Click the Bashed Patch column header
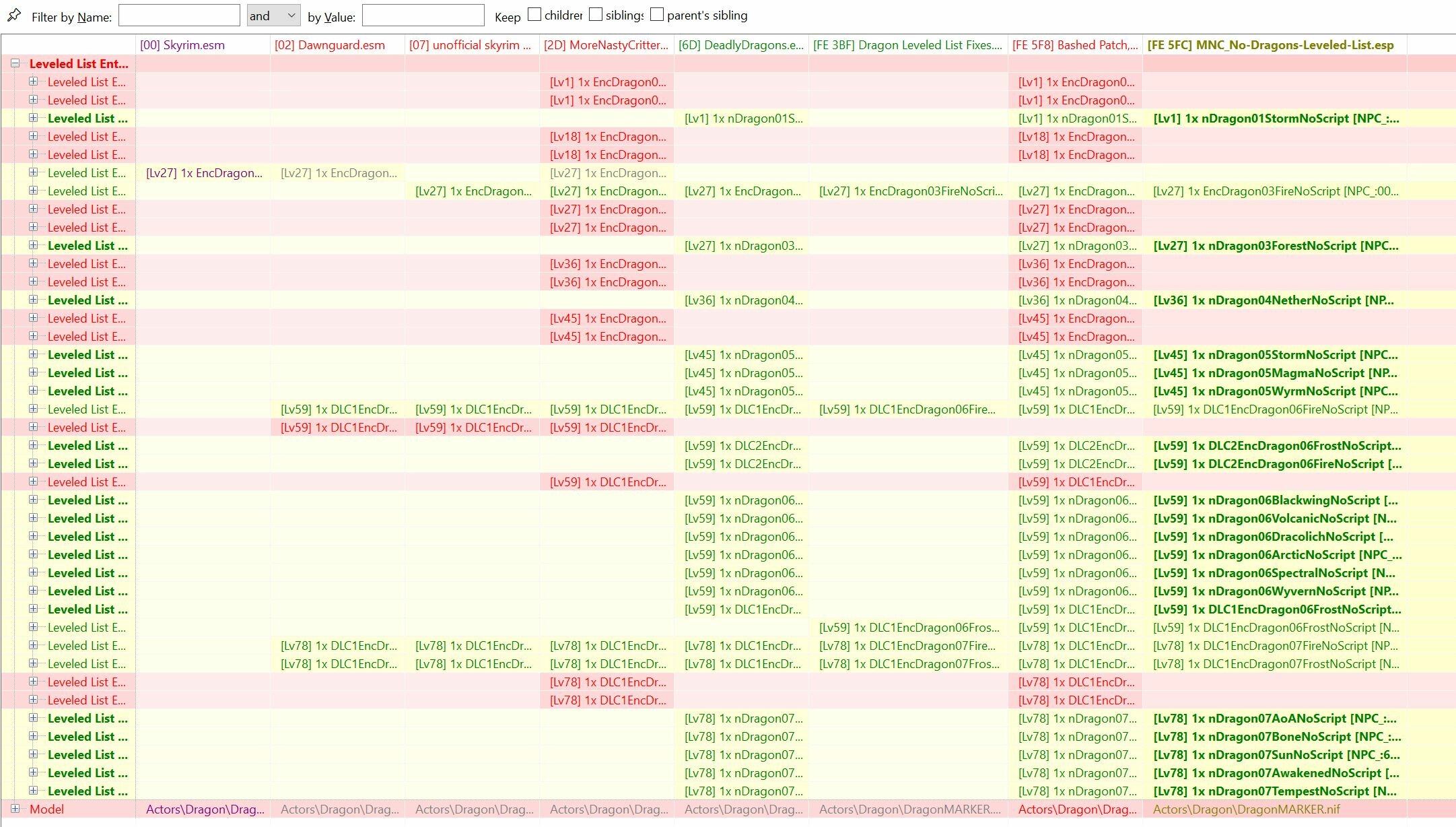 (1075, 45)
